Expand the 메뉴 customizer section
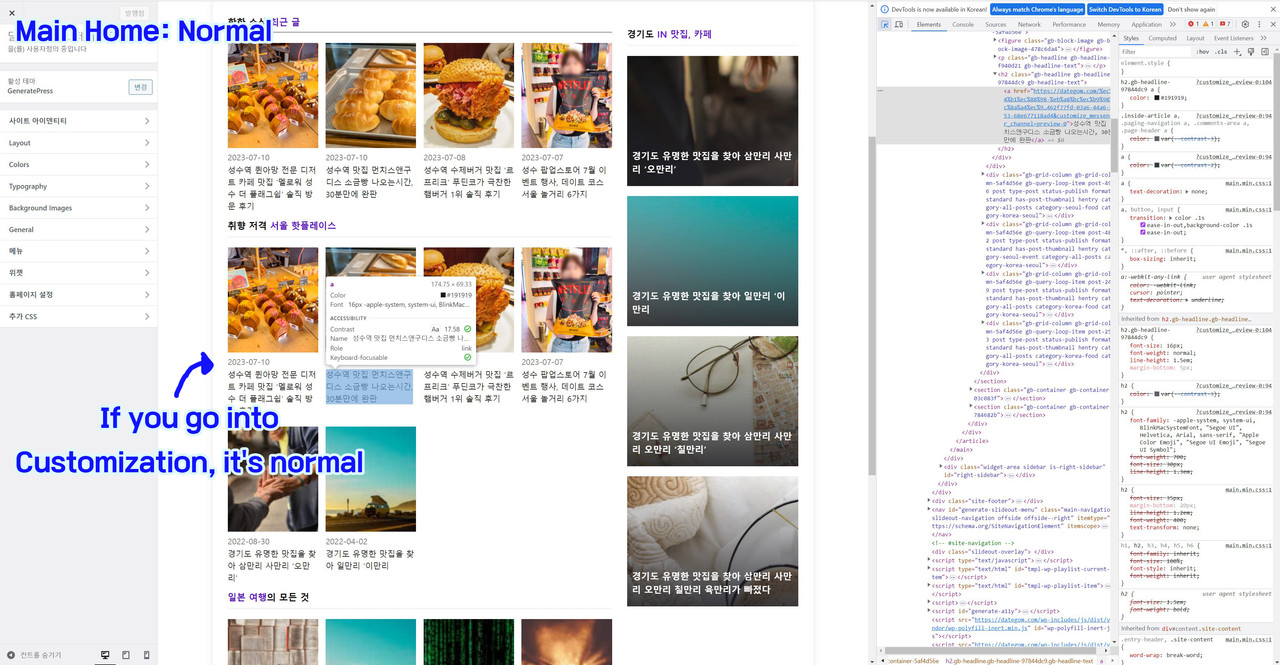Screen dimensions: 1280x665 tap(78, 251)
